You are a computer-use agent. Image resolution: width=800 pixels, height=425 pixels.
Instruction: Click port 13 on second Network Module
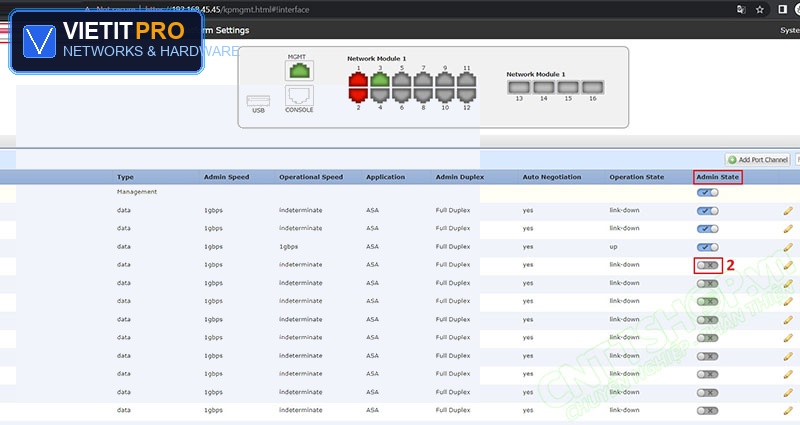(519, 87)
